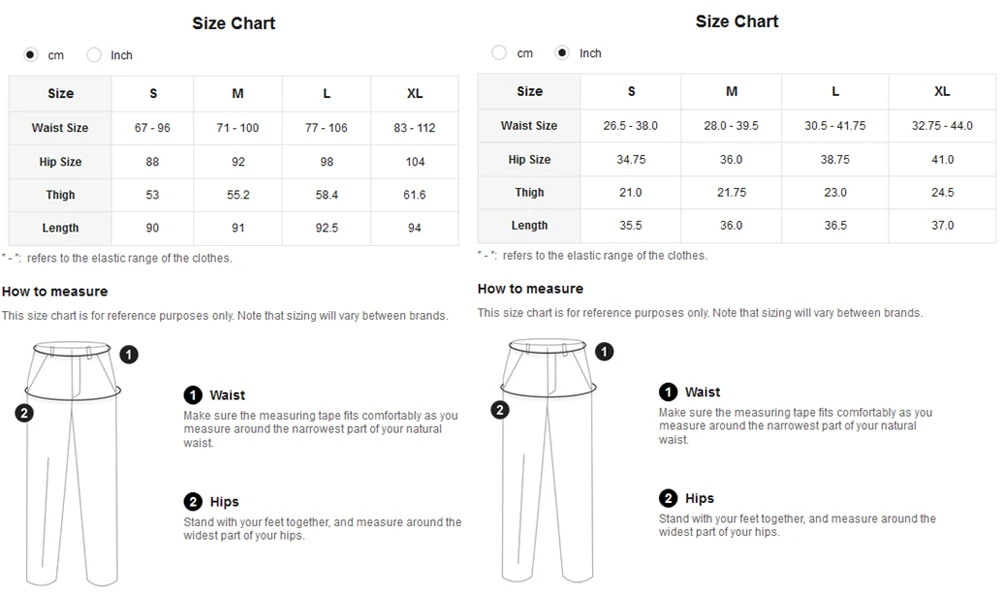The height and width of the screenshot is (593, 1001).
Task: Click the Hips step 2 icon in right instructions
Action: [668, 498]
